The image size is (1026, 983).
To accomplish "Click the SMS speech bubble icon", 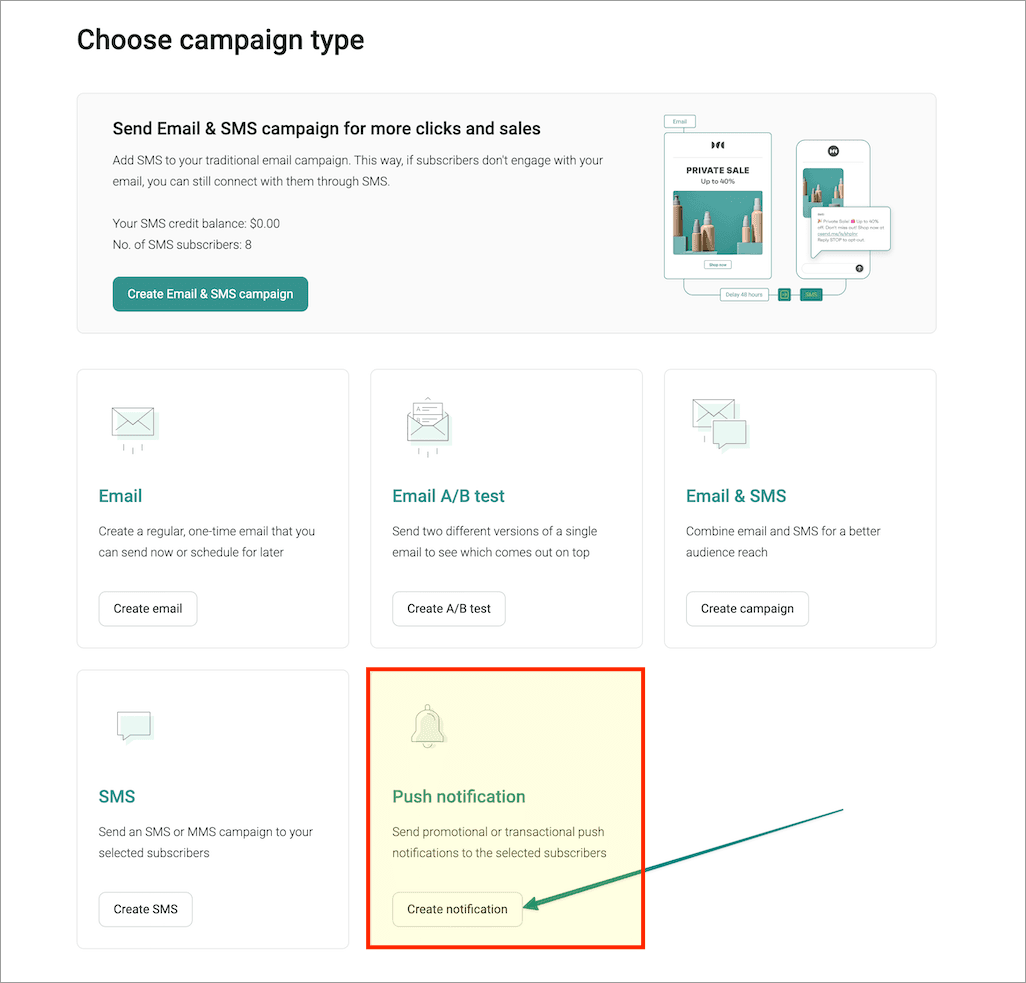I will (x=133, y=726).
